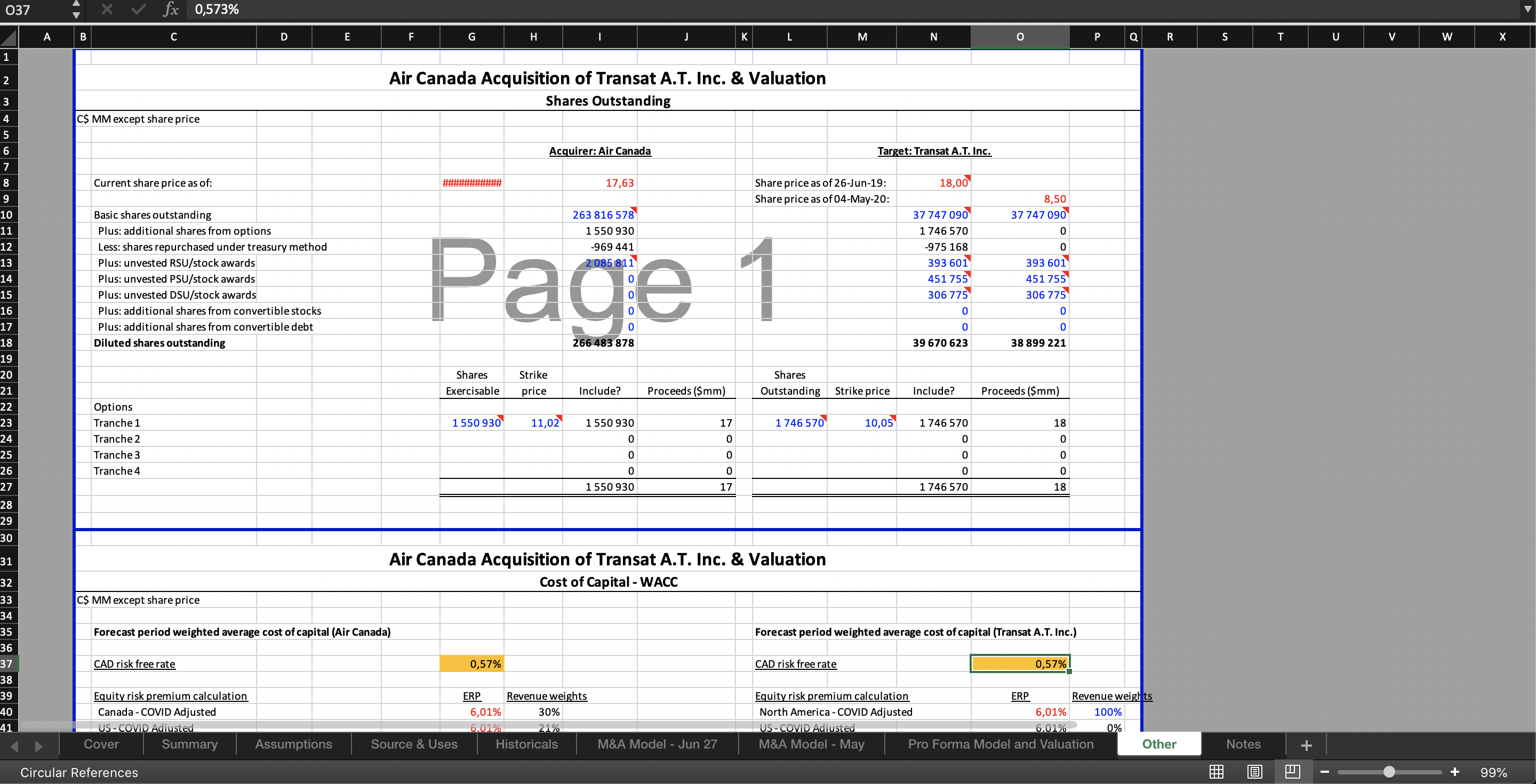This screenshot has width=1536, height=784.
Task: Open the Source & Uses sheet tab
Action: point(414,744)
